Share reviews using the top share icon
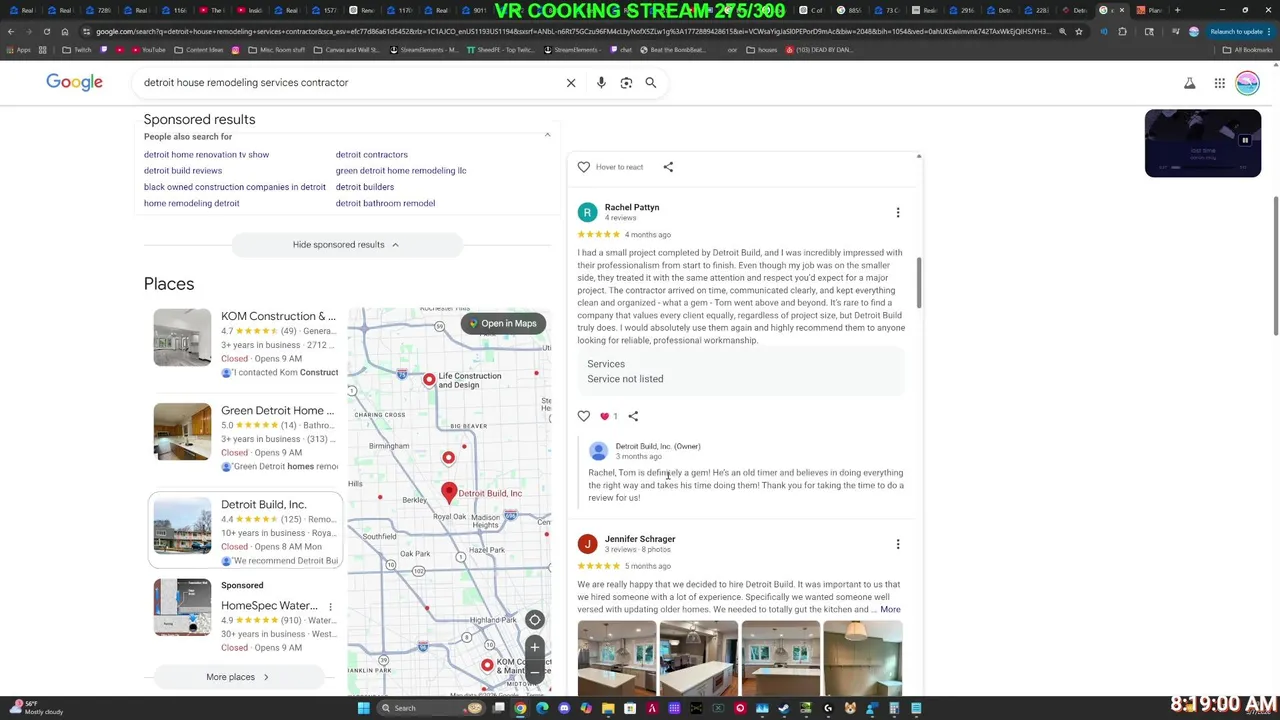Viewport: 1280px width, 720px height. (x=668, y=167)
